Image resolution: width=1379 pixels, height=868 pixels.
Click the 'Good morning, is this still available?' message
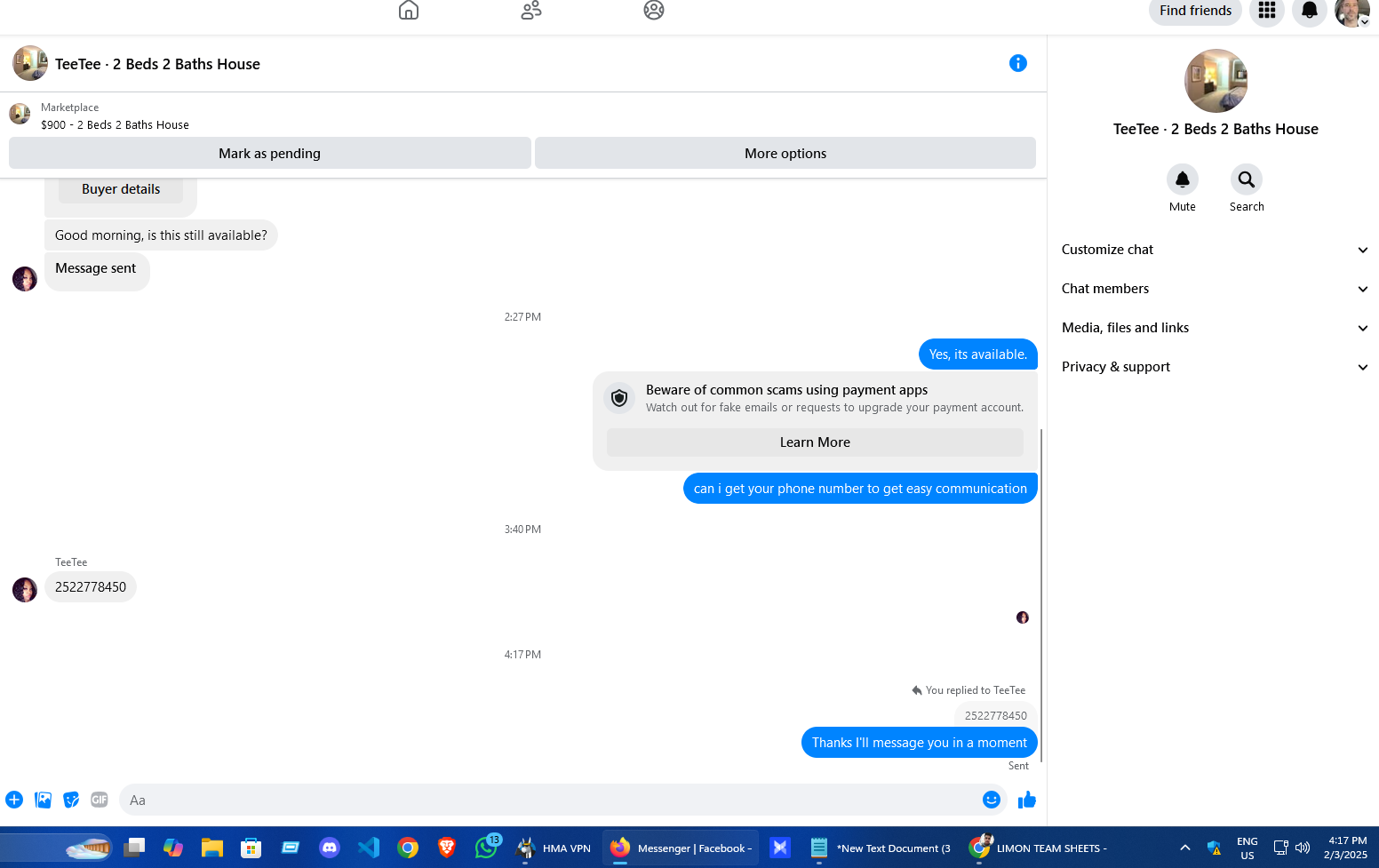(x=161, y=235)
